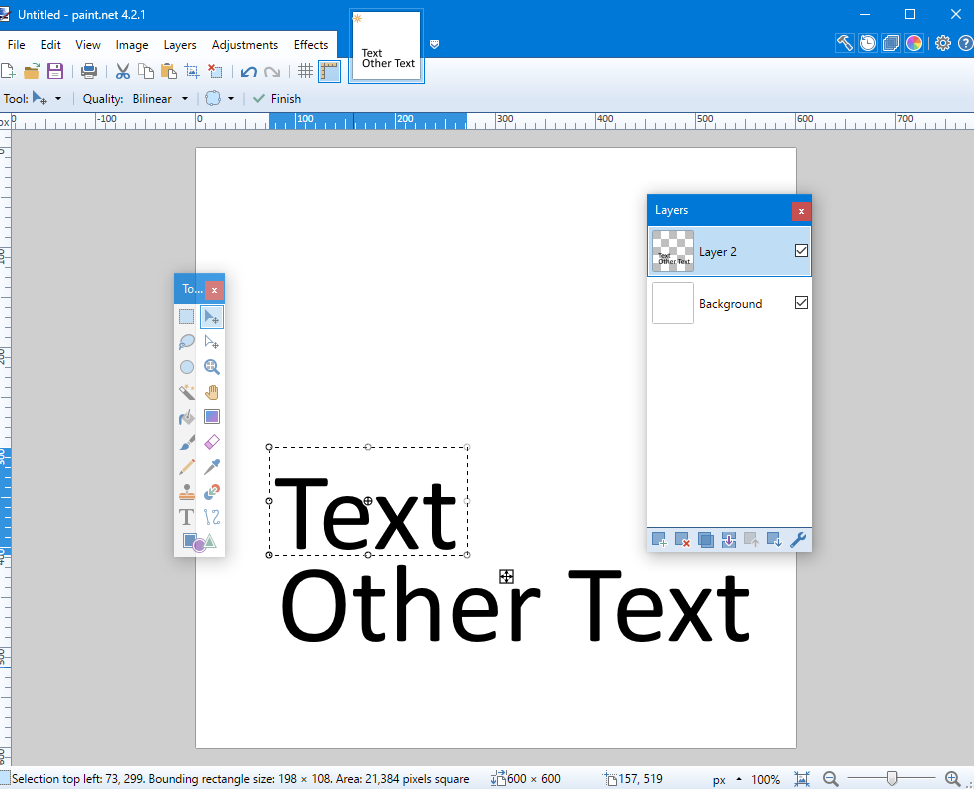Select the Paint Bucket tool

[x=186, y=417]
